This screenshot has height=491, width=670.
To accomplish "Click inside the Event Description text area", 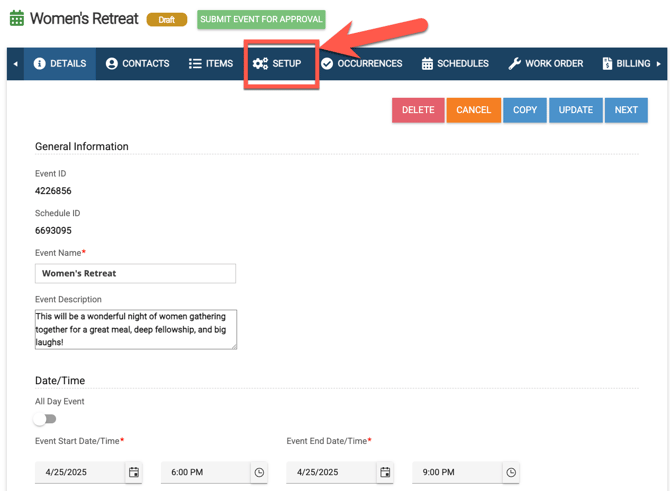I will [x=135, y=329].
